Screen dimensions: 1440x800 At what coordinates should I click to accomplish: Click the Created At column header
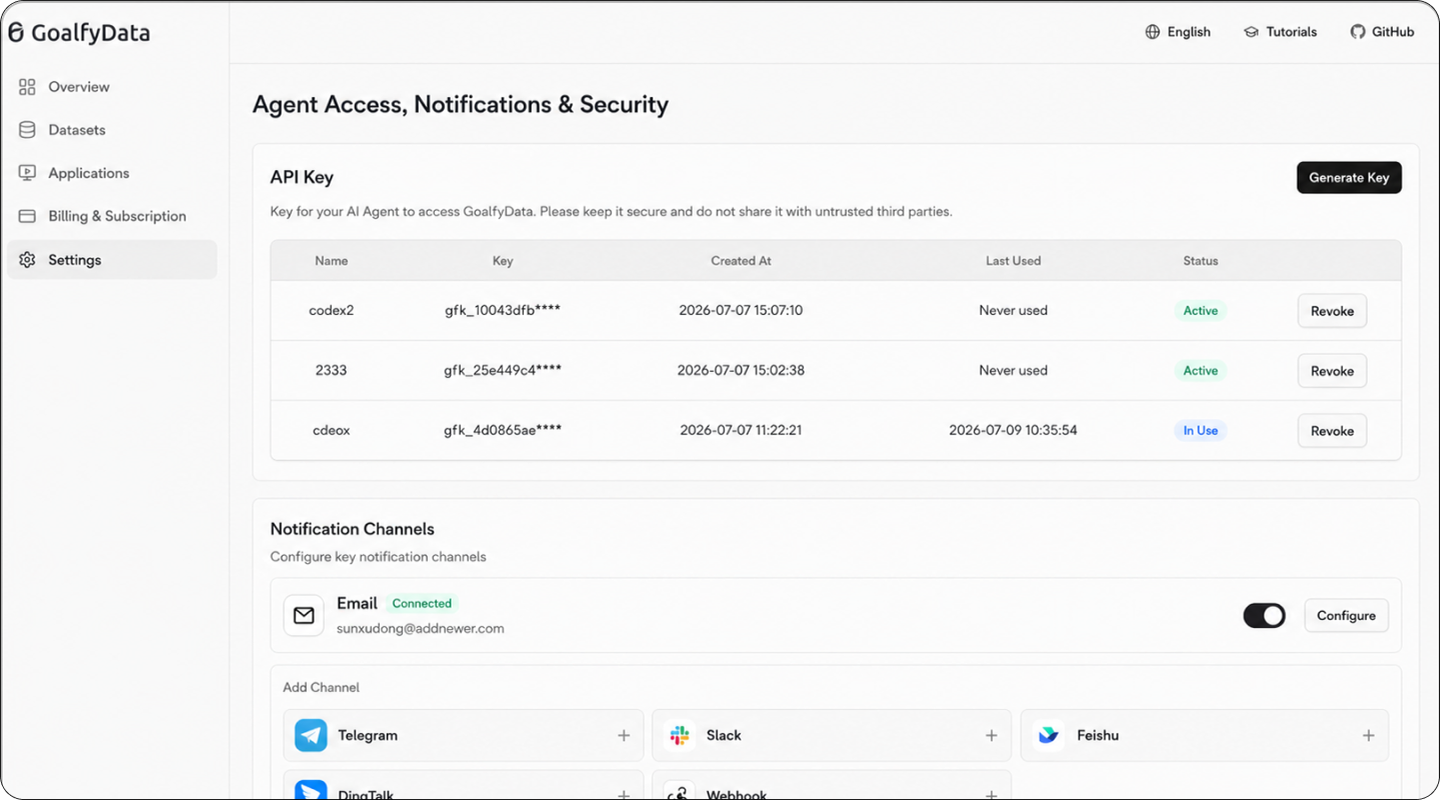coord(741,261)
